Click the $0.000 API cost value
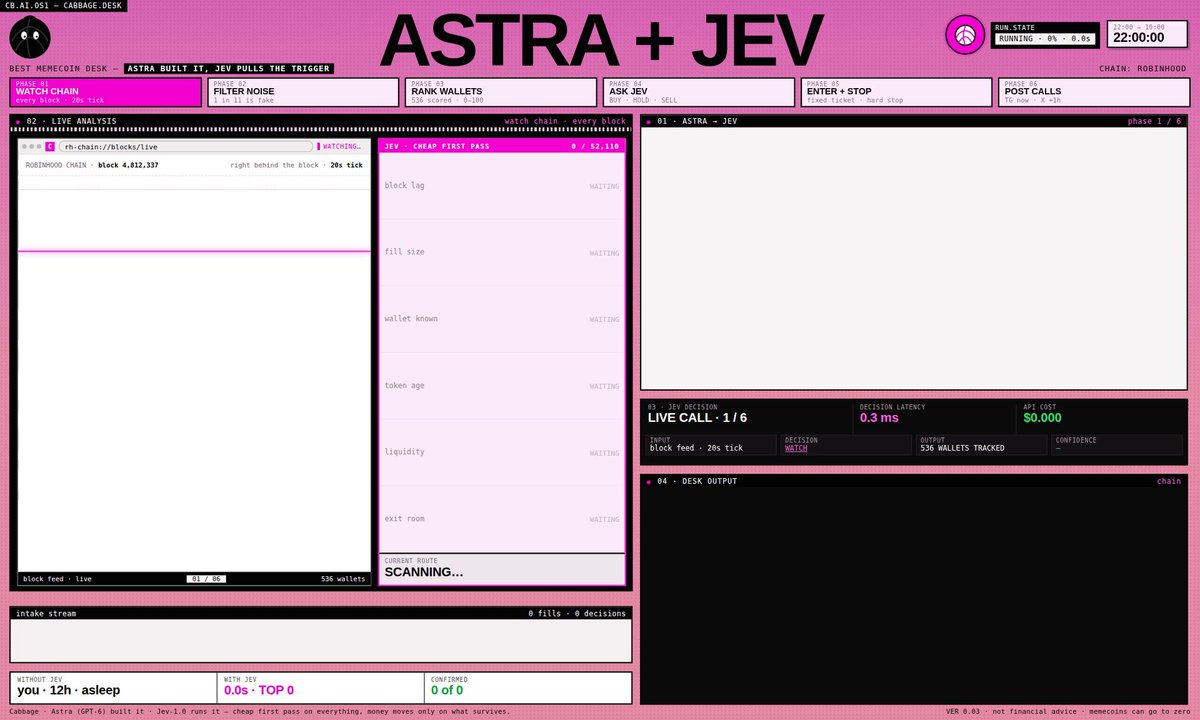This screenshot has height=720, width=1200. (1042, 418)
